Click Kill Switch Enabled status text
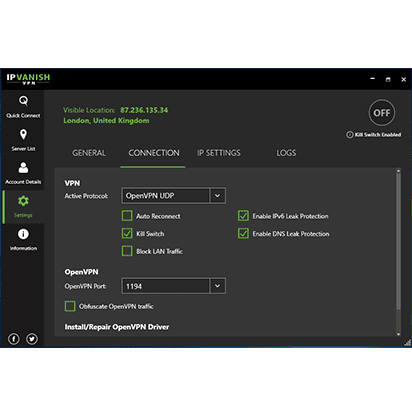The width and height of the screenshot is (412, 416). pyautogui.click(x=378, y=135)
